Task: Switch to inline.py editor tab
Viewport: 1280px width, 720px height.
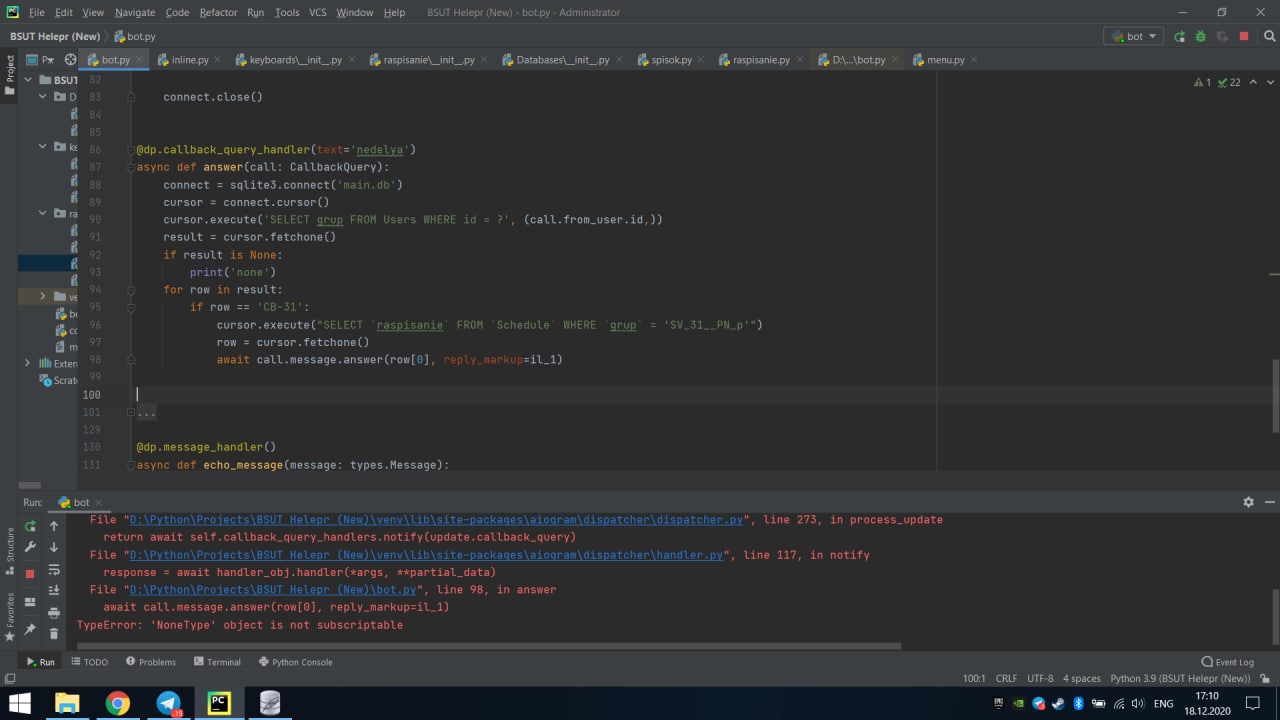Action: tap(190, 60)
